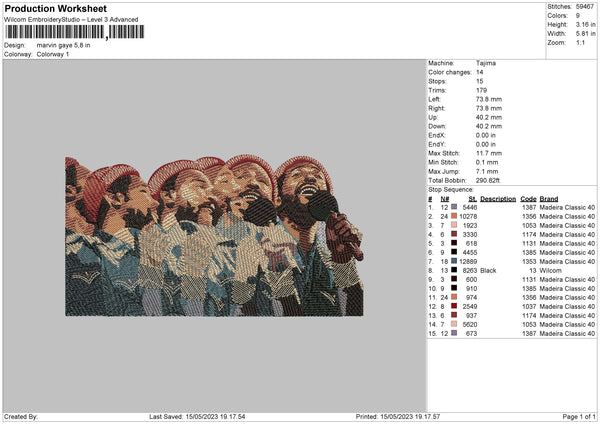This screenshot has width=600, height=424.
Task: Select the Machine value 'Tajima'
Action: click(486, 63)
